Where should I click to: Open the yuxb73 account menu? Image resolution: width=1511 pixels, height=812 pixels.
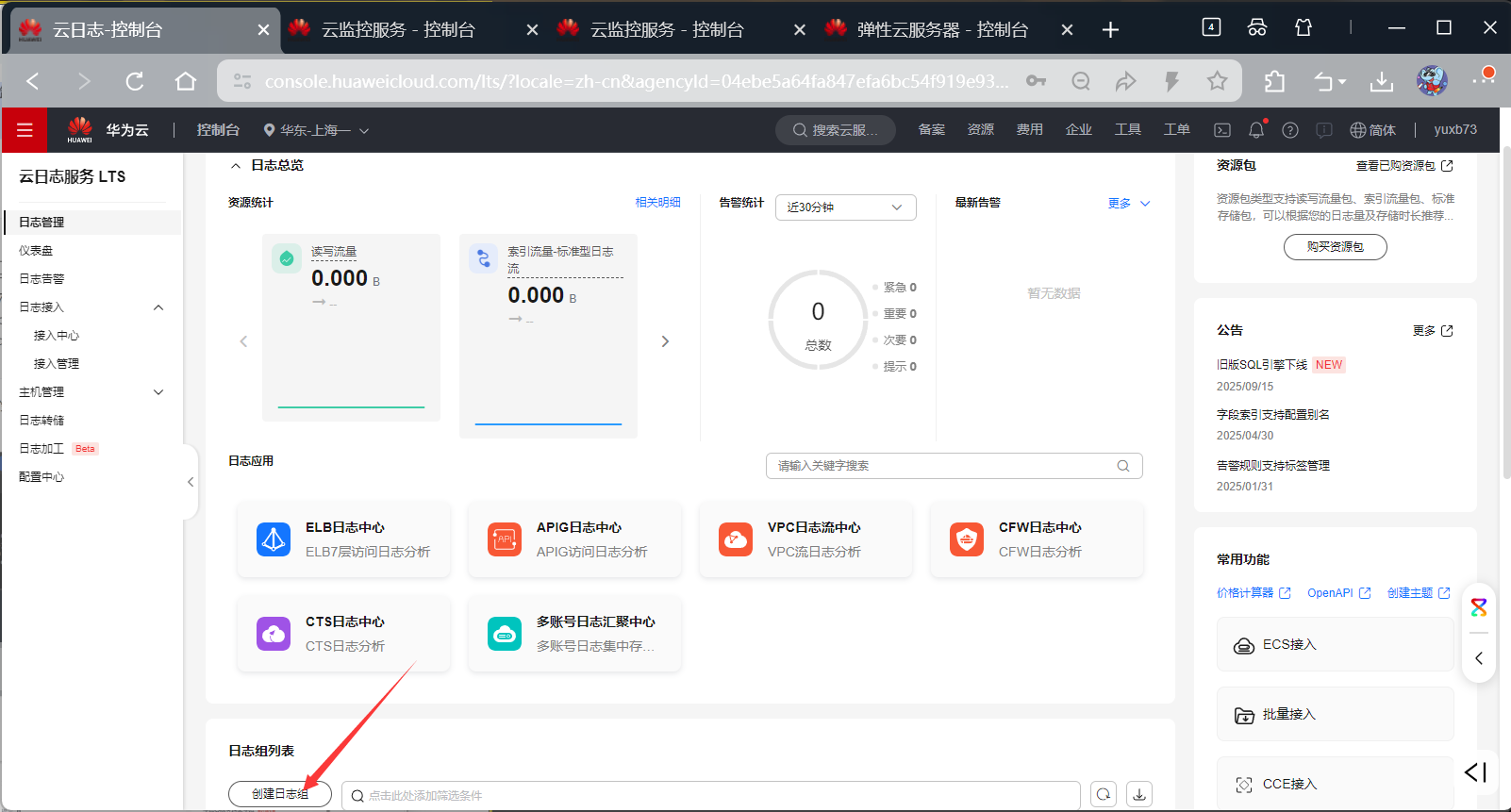pos(1455,130)
